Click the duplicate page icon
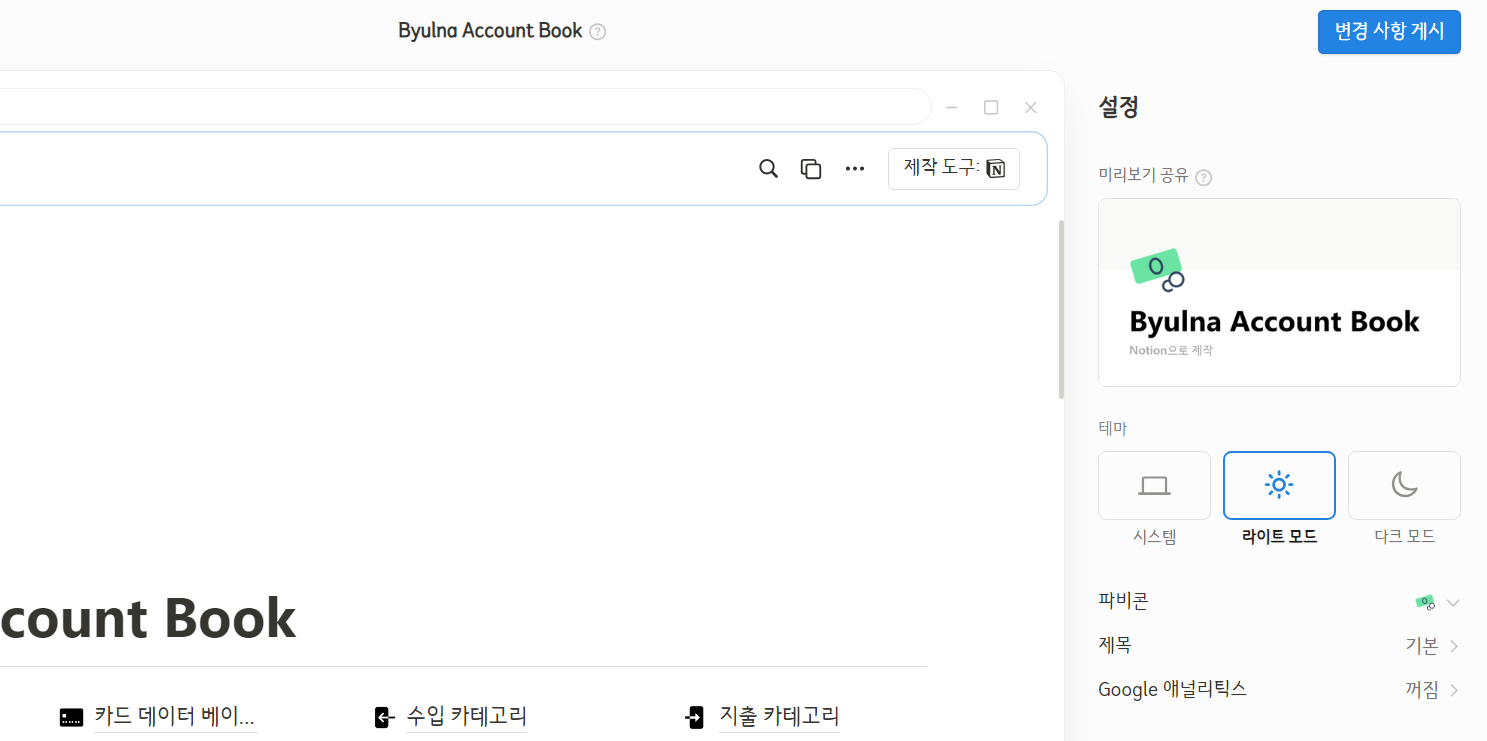This screenshot has height=741, width=1487. [811, 169]
